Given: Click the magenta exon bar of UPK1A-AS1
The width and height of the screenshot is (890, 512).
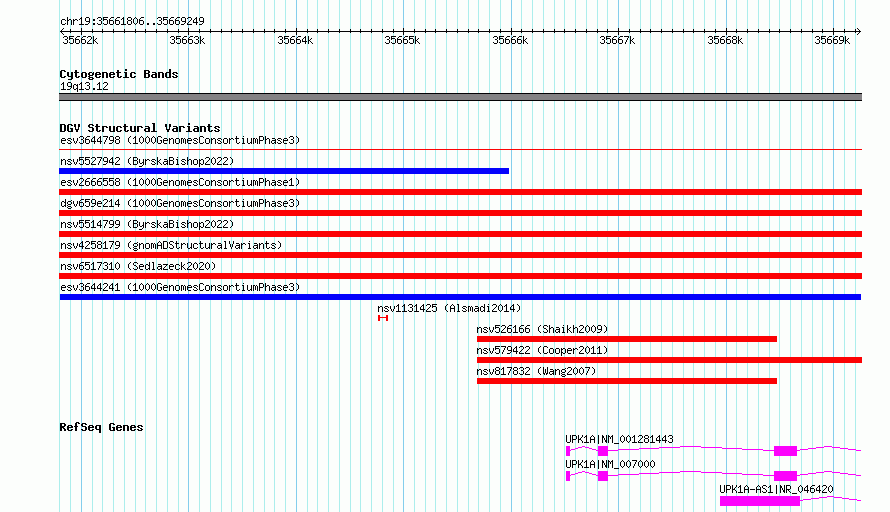Looking at the screenshot, I should (759, 501).
